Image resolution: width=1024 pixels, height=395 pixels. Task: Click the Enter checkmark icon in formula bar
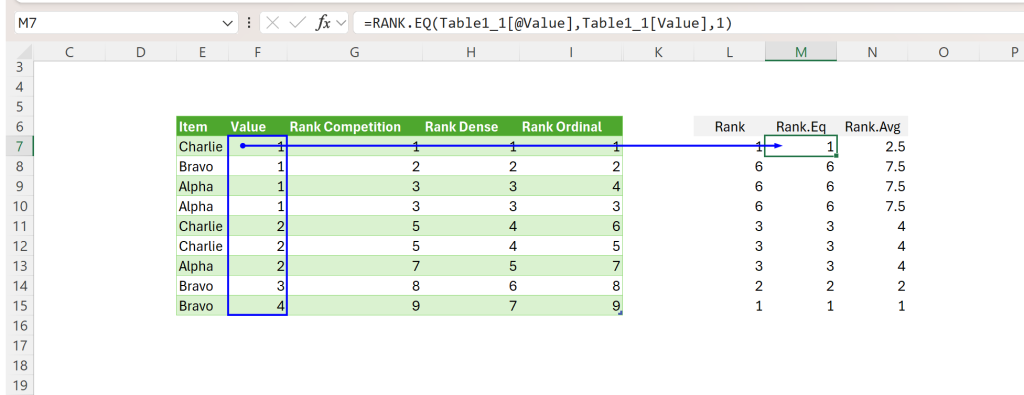(x=297, y=23)
